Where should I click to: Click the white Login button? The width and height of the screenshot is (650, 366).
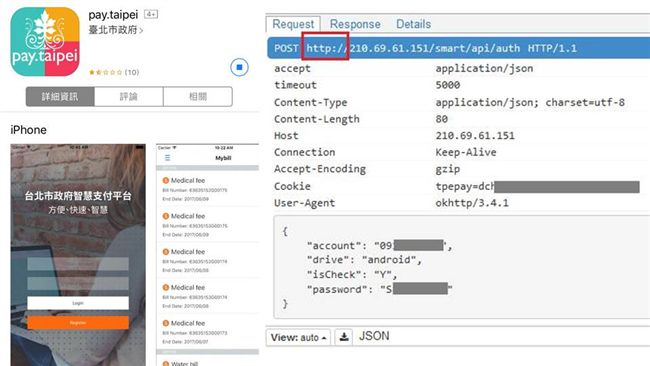click(x=78, y=303)
